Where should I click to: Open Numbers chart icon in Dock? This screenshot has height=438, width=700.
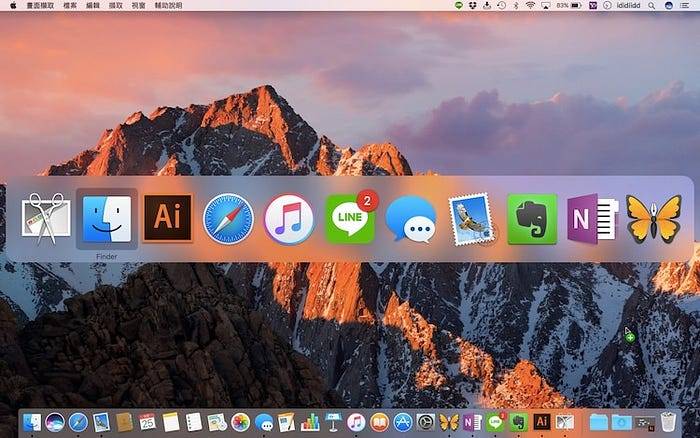[310, 422]
